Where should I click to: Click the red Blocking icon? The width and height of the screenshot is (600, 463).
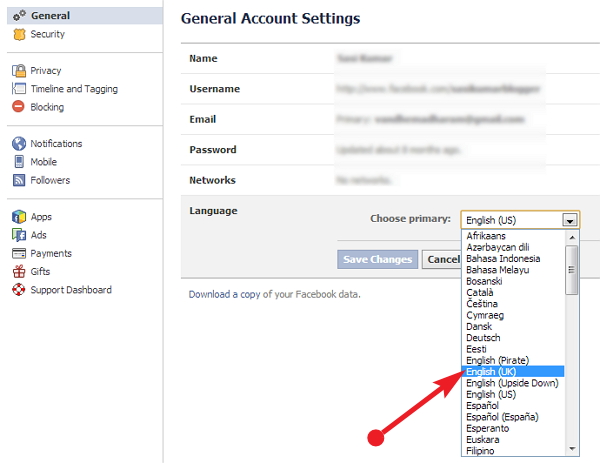(18, 106)
